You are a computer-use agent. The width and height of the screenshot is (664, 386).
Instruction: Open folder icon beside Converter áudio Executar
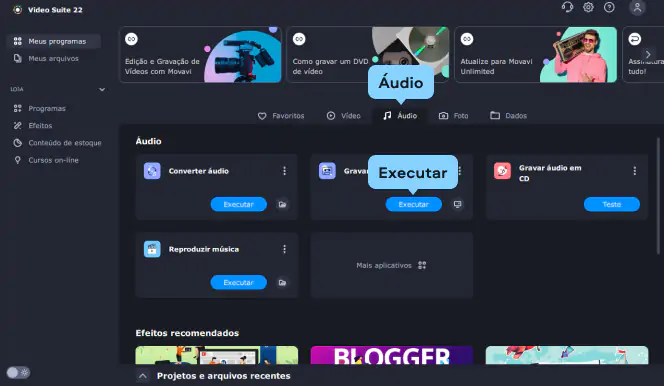(282, 204)
